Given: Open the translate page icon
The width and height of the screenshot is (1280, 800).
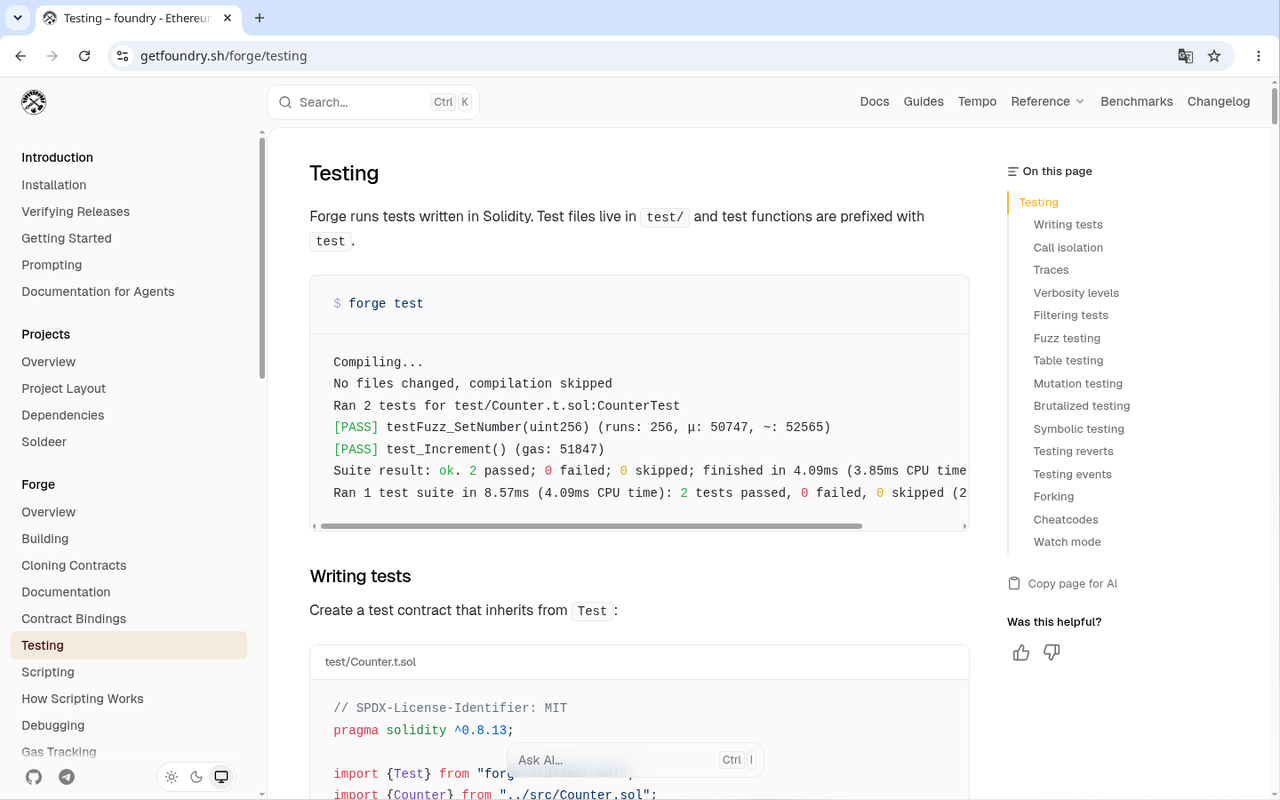Looking at the screenshot, I should [1185, 56].
